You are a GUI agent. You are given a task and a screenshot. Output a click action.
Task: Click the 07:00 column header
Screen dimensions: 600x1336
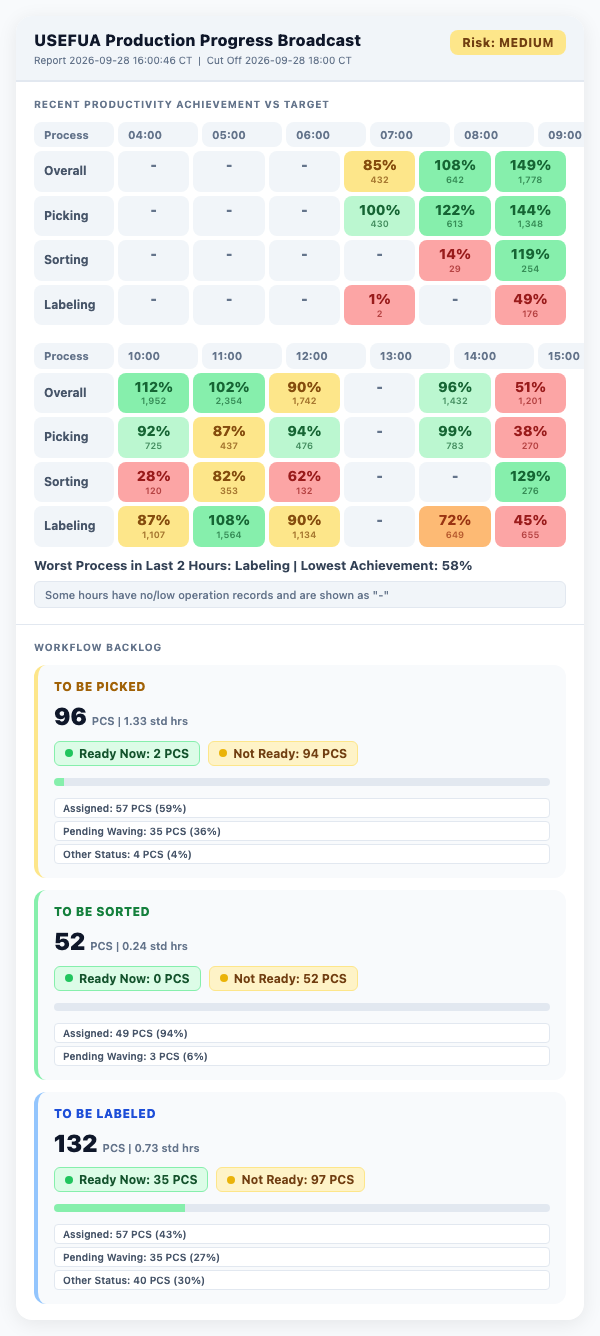(409, 135)
